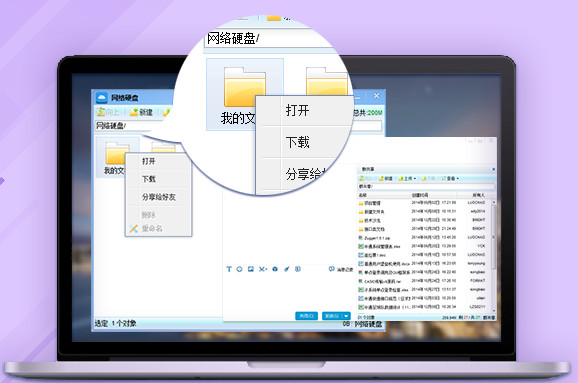Click the last round icon in chat toolbar
Image resolution: width=578 pixels, height=383 pixels.
[298, 269]
